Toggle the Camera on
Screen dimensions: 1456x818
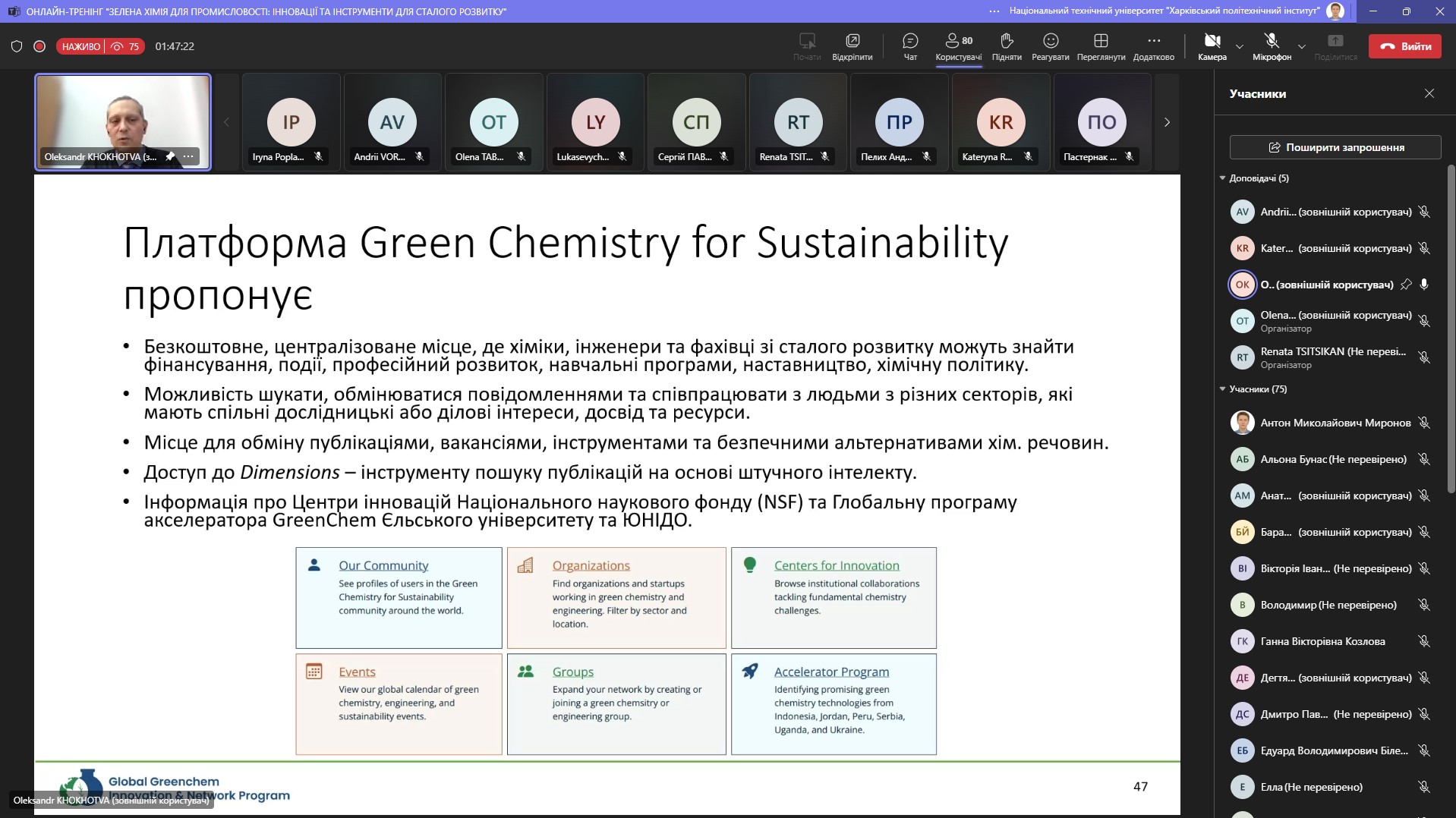1212,46
